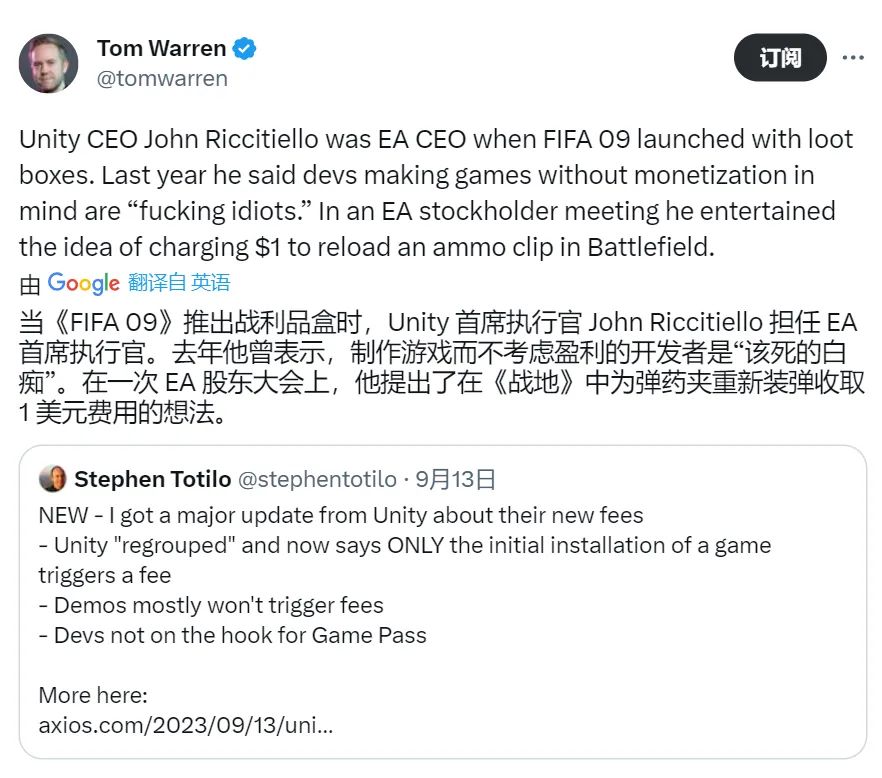The image size is (882, 778).
Task: Click the original English tweet text
Action: click(x=436, y=193)
